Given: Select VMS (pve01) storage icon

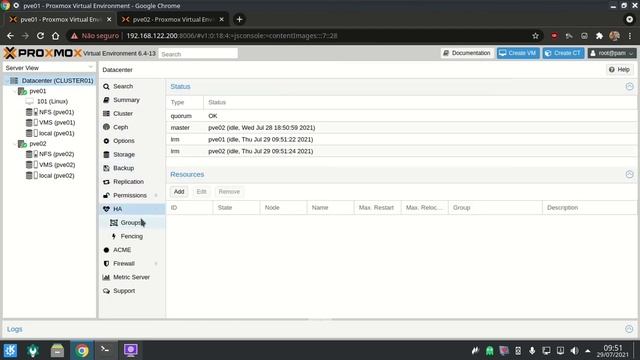Looking at the screenshot, I should 32,122.
